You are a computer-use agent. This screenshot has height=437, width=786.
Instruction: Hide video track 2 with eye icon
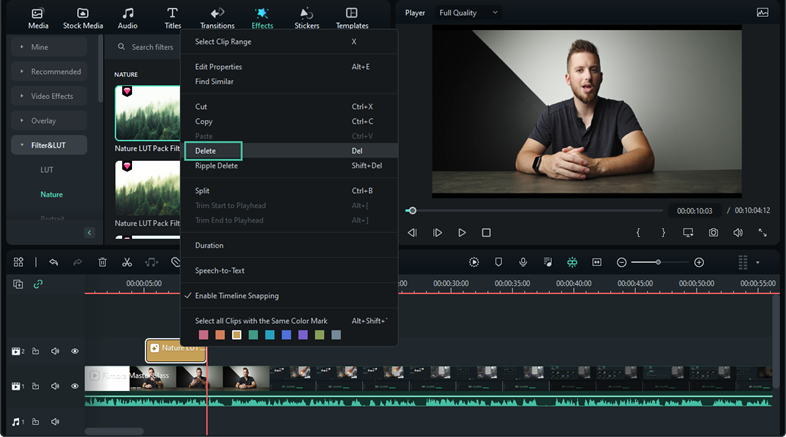75,351
